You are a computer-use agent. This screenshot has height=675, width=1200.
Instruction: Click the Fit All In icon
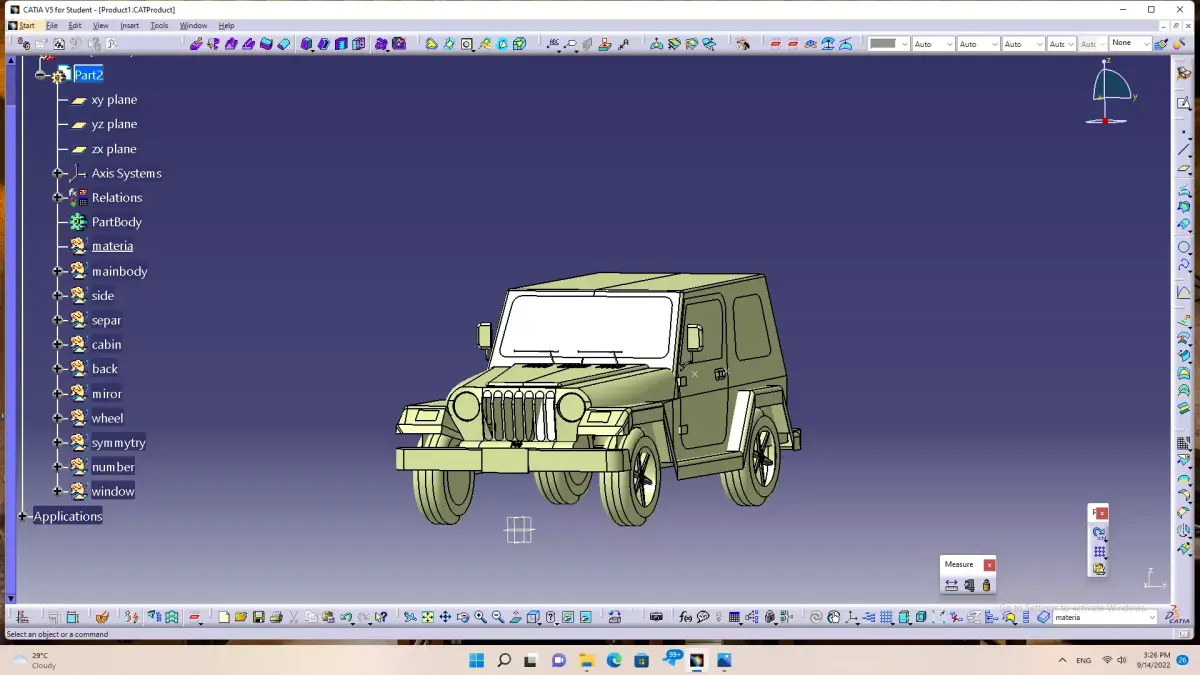coord(427,617)
